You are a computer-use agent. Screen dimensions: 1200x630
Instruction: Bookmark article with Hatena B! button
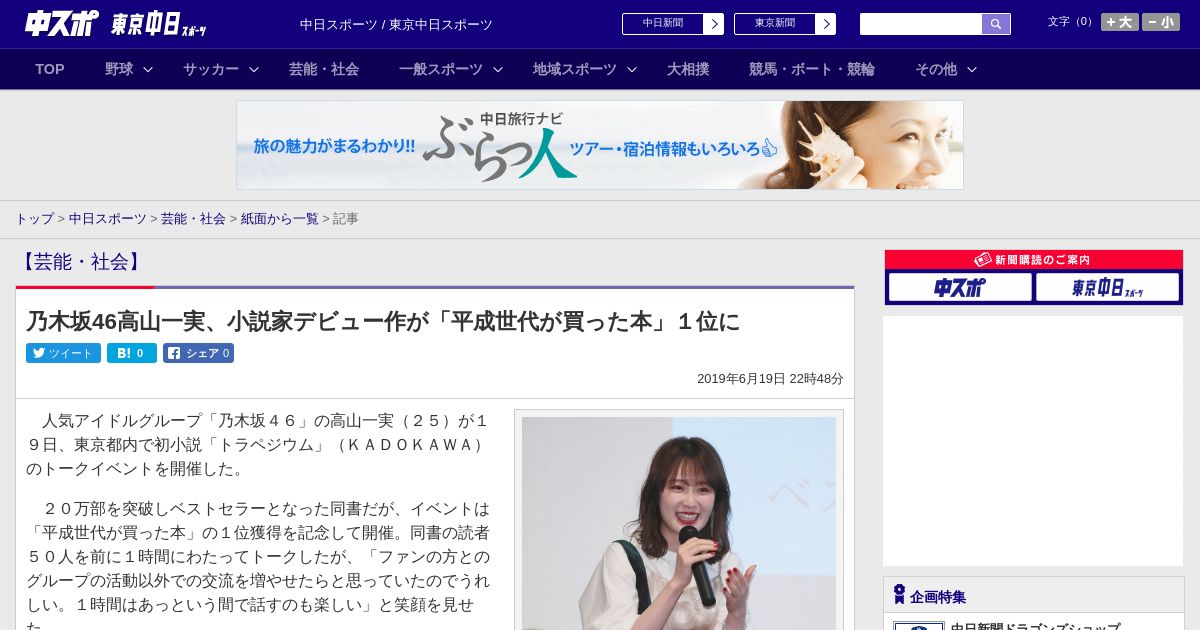[x=132, y=353]
